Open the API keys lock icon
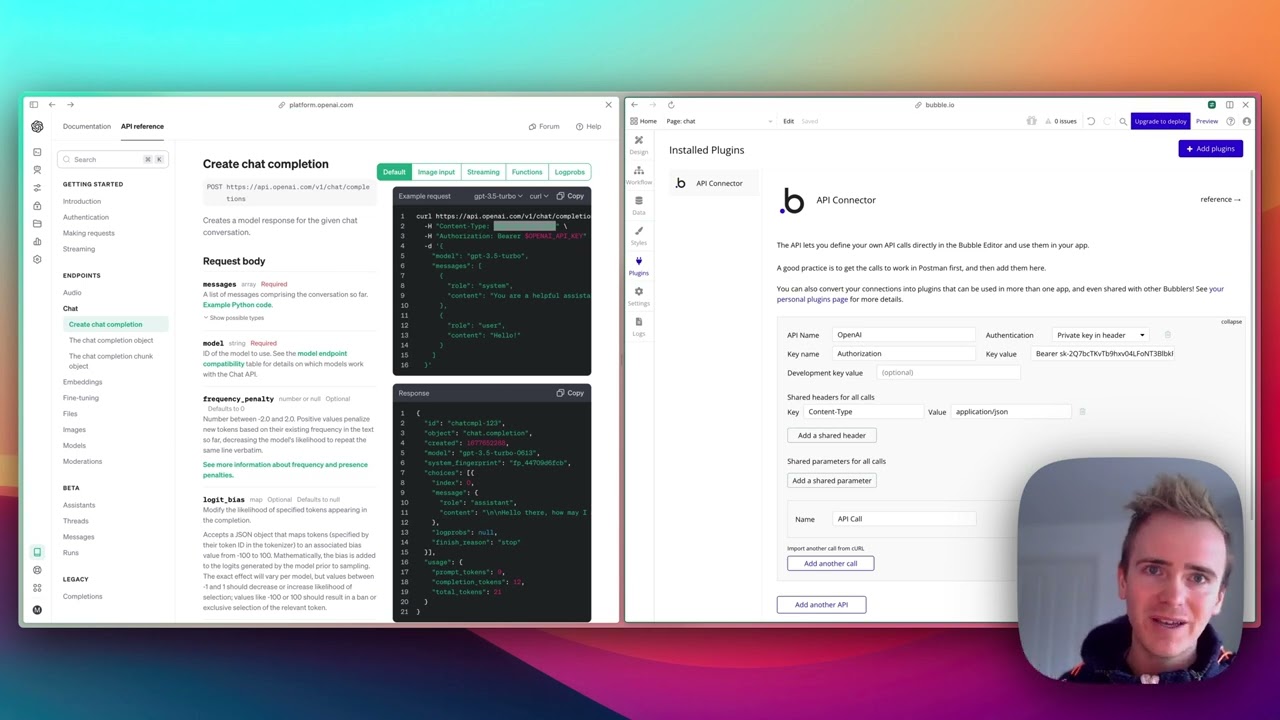This screenshot has height=720, width=1280. (x=37, y=206)
